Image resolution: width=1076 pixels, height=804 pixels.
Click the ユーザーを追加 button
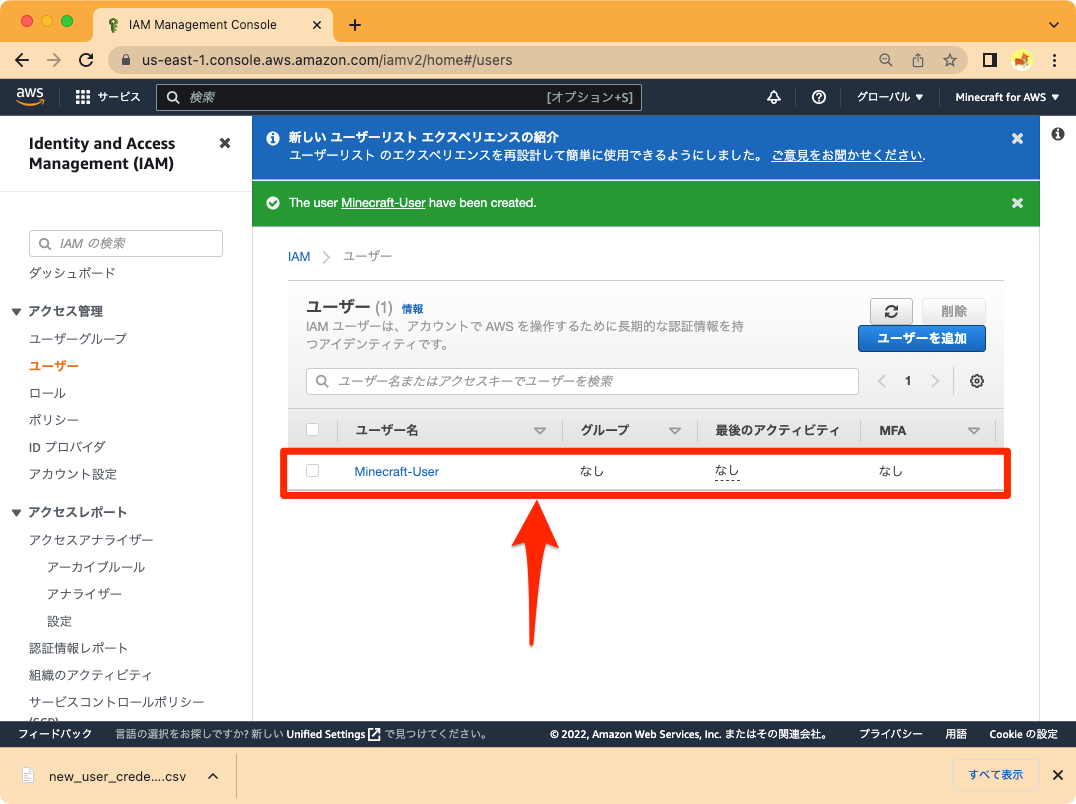921,338
